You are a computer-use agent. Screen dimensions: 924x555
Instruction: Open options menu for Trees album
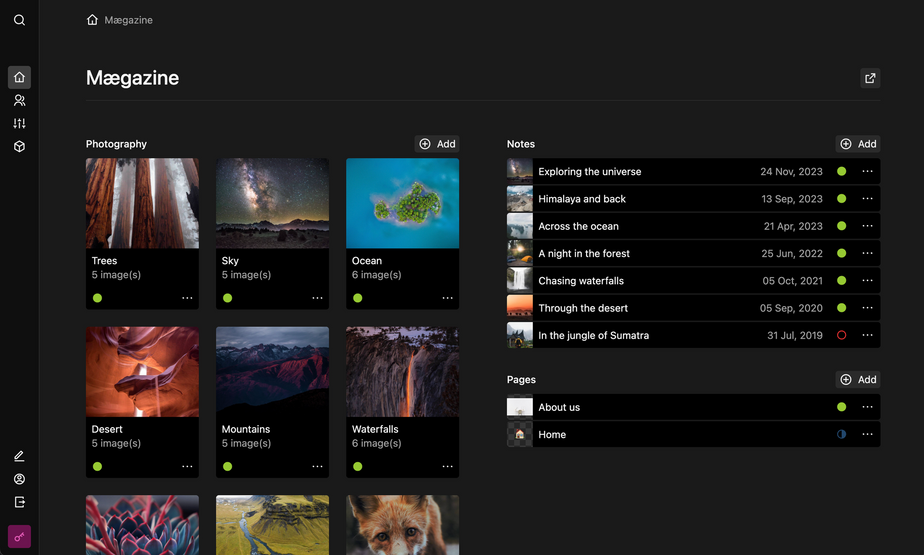click(x=187, y=298)
